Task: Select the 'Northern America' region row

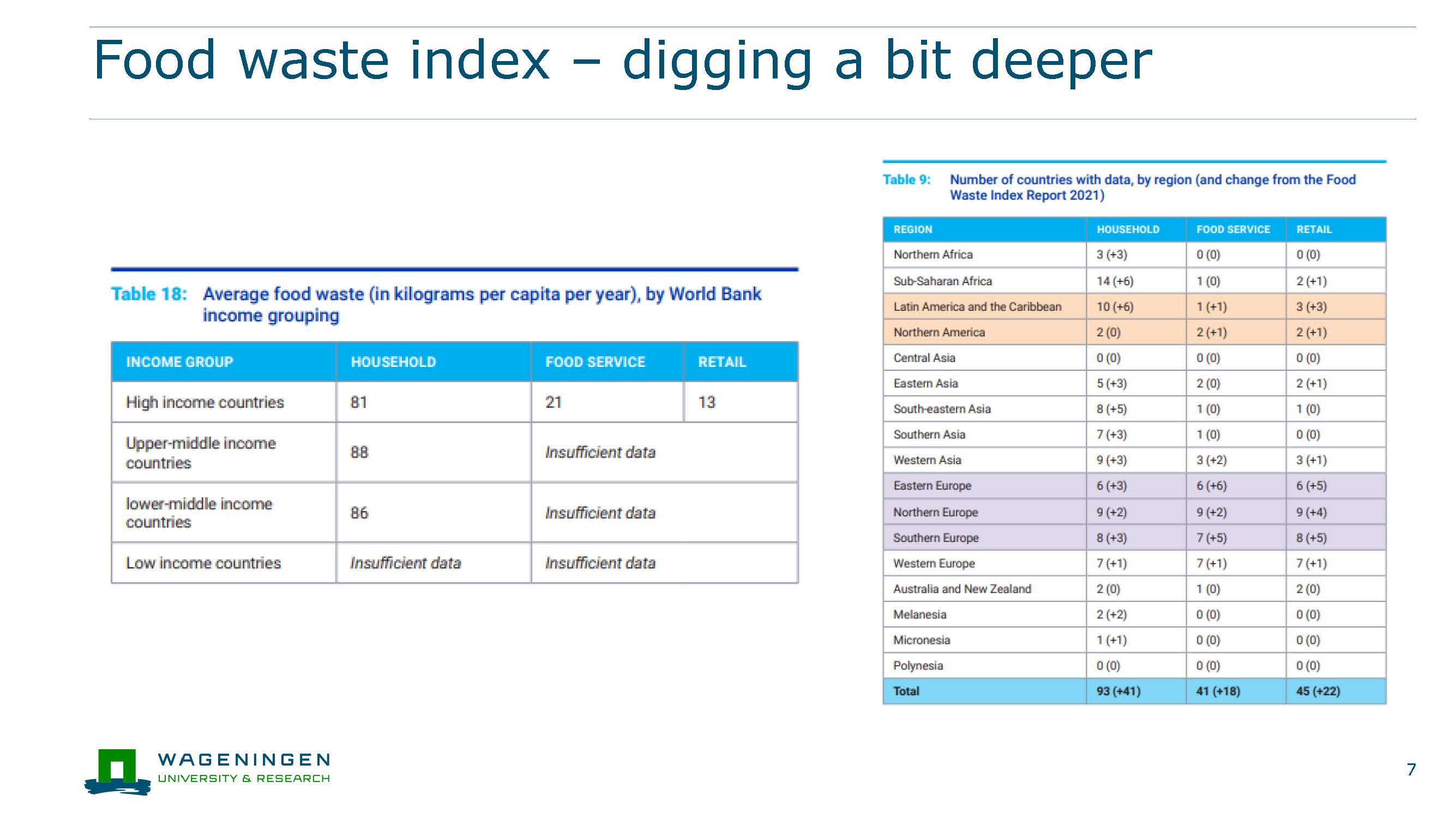Action: [1134, 333]
